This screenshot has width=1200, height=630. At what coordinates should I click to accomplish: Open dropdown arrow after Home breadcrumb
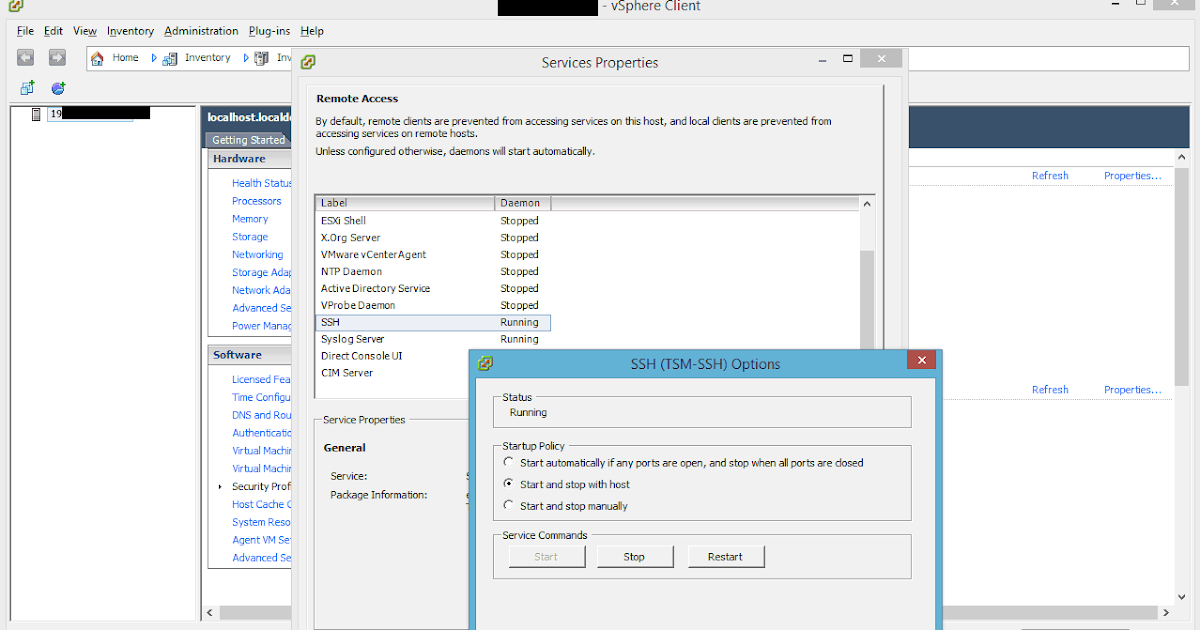click(x=154, y=58)
